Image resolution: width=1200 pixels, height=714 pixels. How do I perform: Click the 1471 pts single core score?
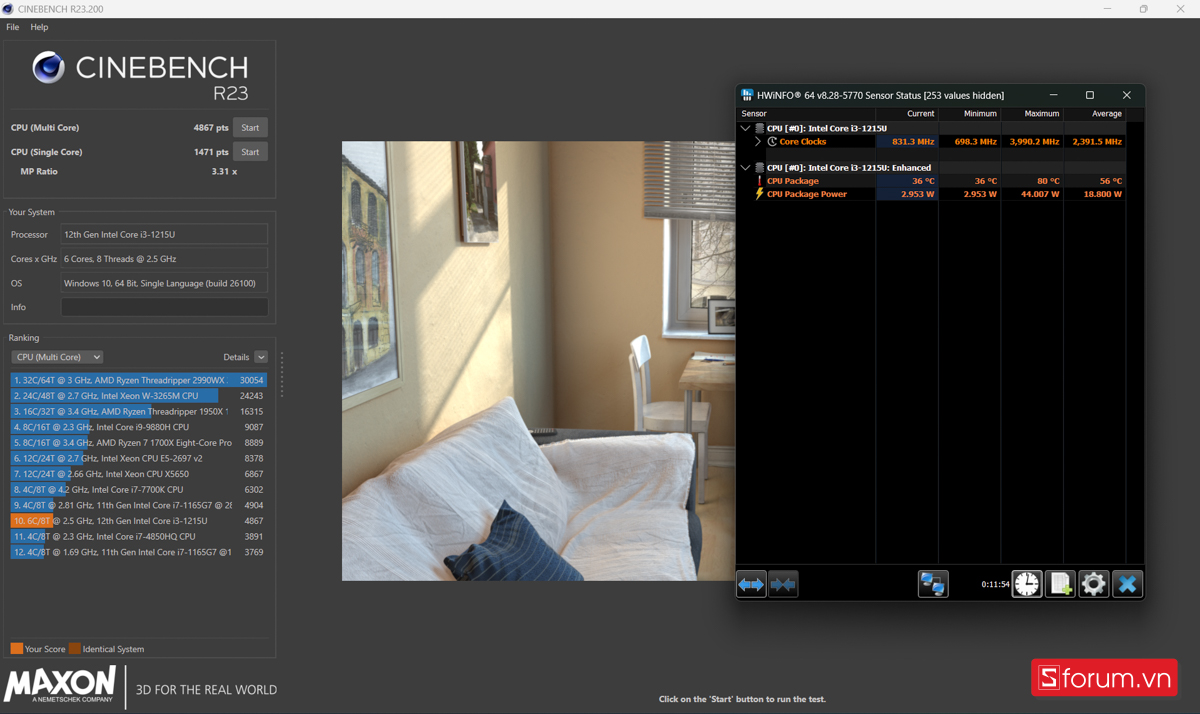click(x=211, y=152)
